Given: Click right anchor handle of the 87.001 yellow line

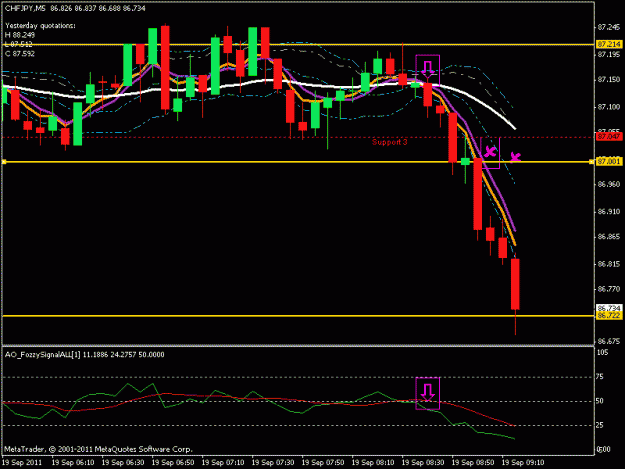Looking at the screenshot, I should coord(591,162).
